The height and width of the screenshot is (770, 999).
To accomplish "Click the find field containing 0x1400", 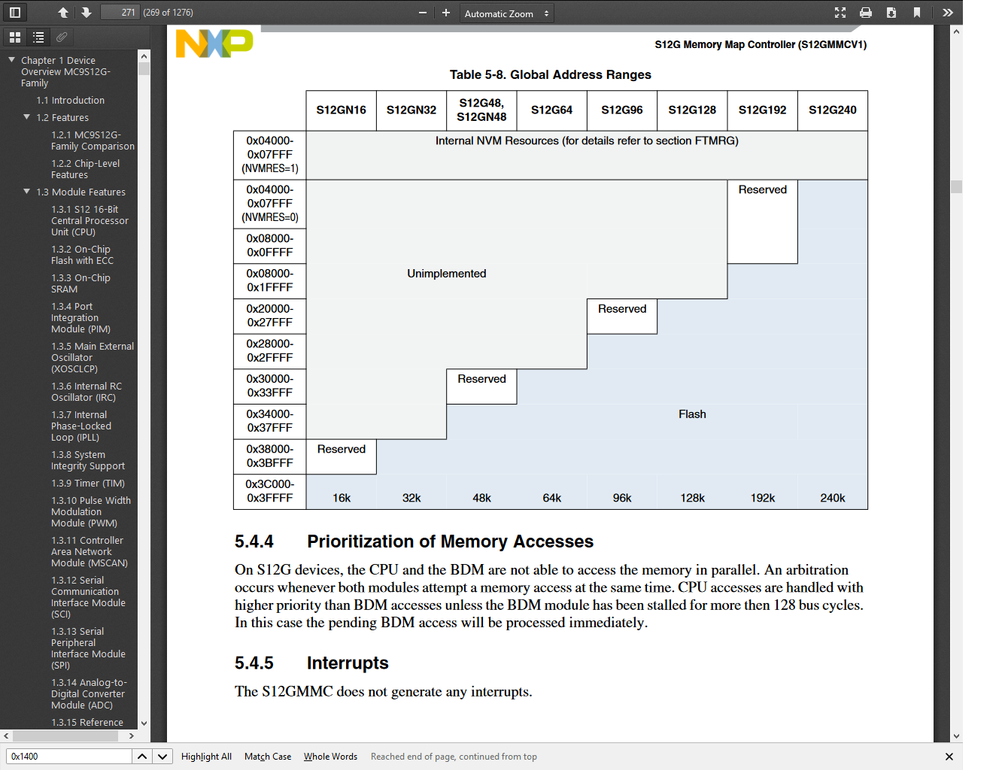I will click(x=69, y=756).
